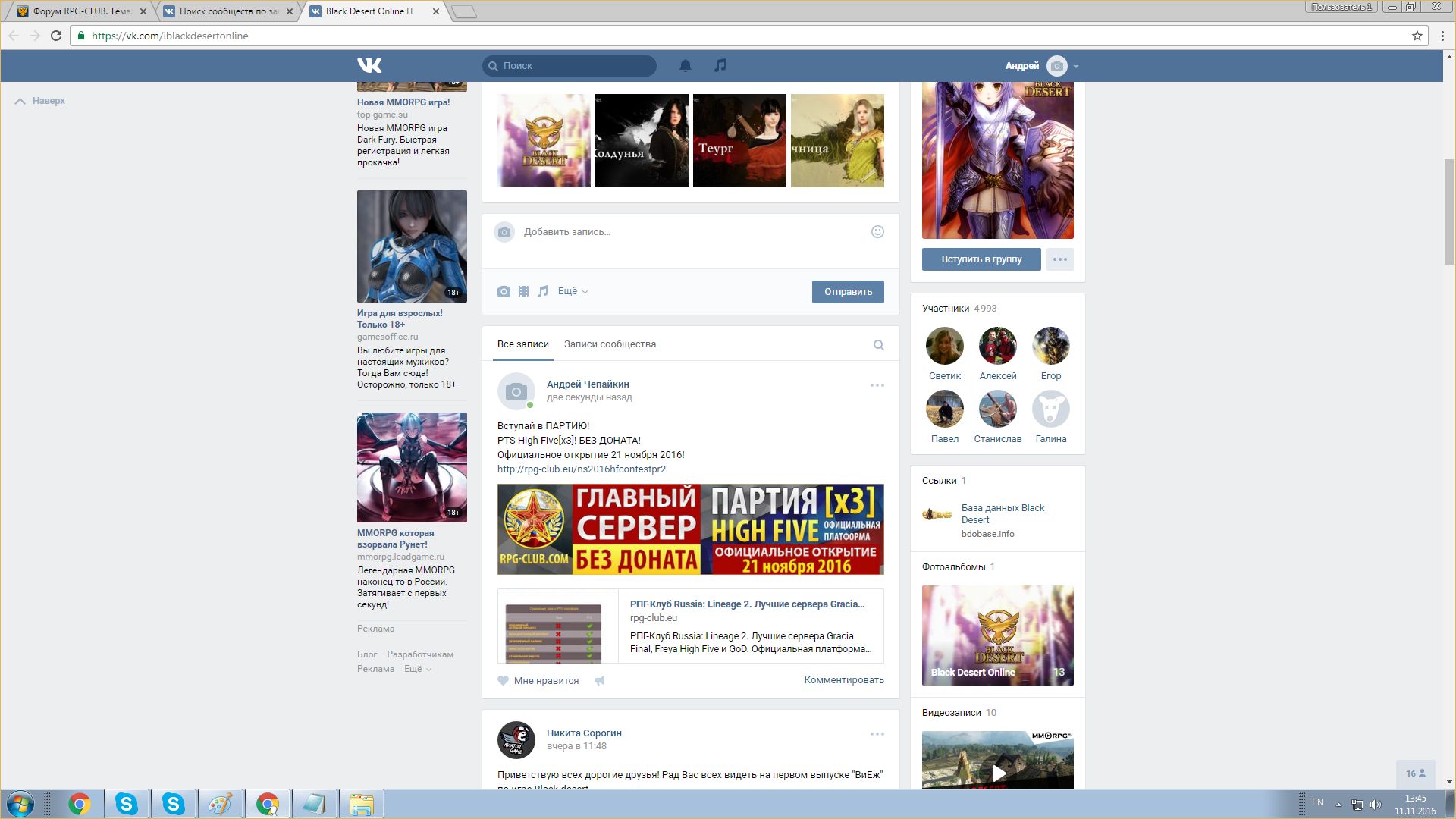1456x819 pixels.
Task: Open the emoji smiley picker
Action: point(877,232)
